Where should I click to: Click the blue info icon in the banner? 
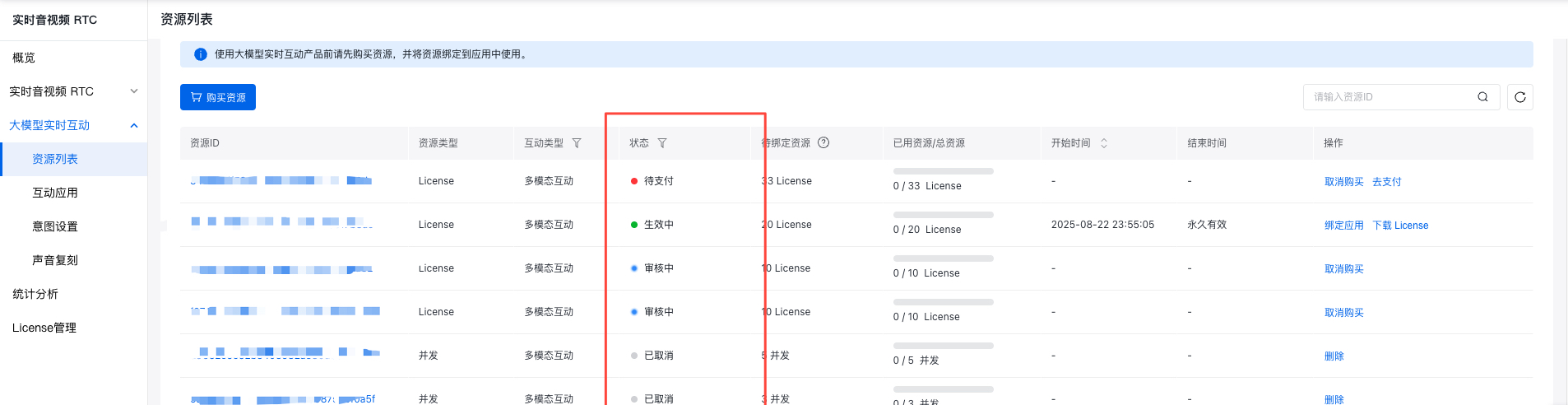pos(200,54)
